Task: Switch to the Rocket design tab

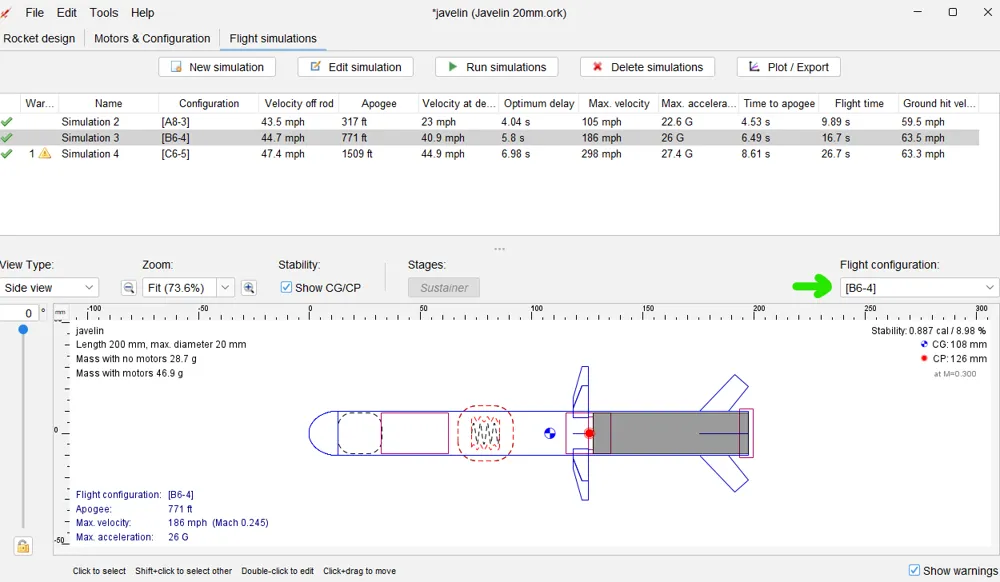Action: coord(39,38)
